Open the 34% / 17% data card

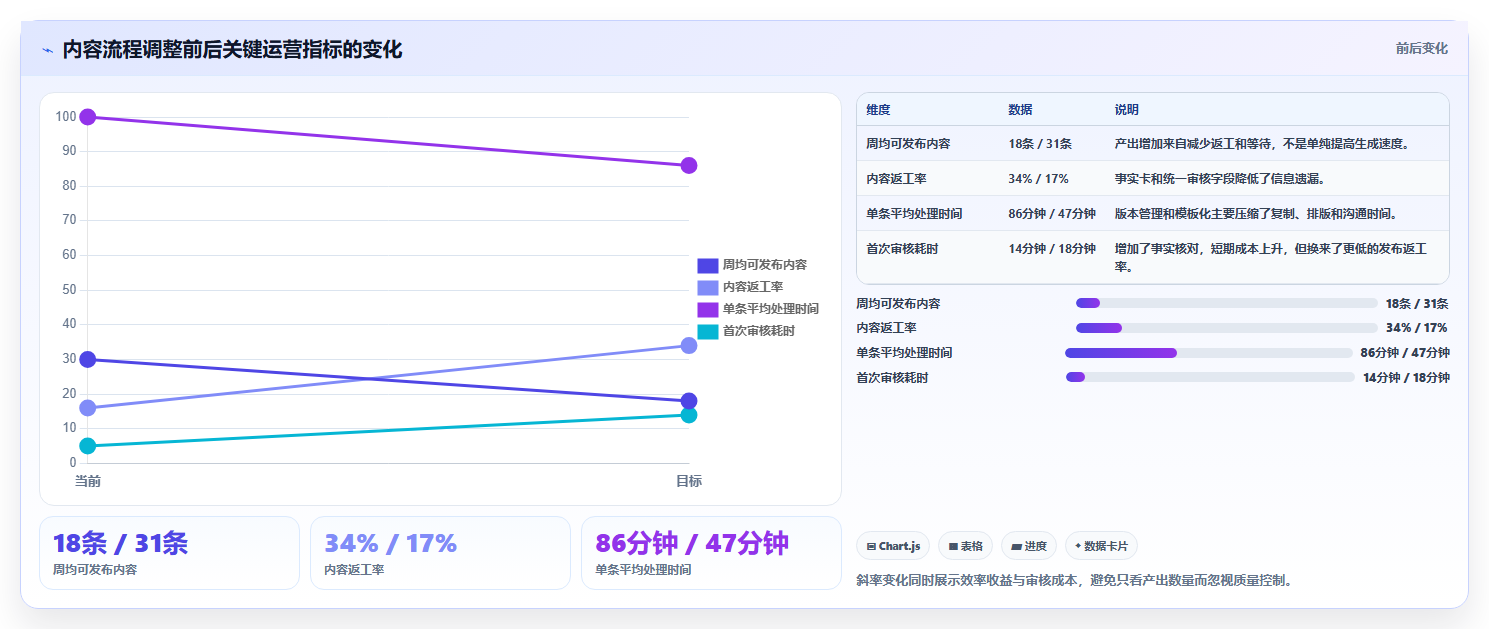440,553
